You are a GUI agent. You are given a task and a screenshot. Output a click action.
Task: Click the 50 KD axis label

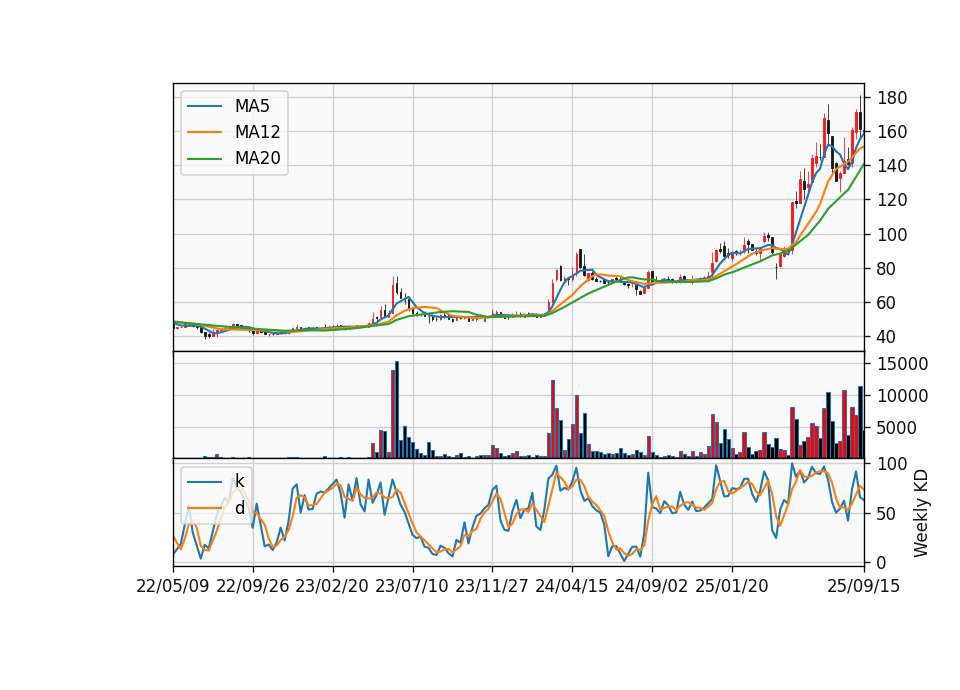click(x=887, y=514)
